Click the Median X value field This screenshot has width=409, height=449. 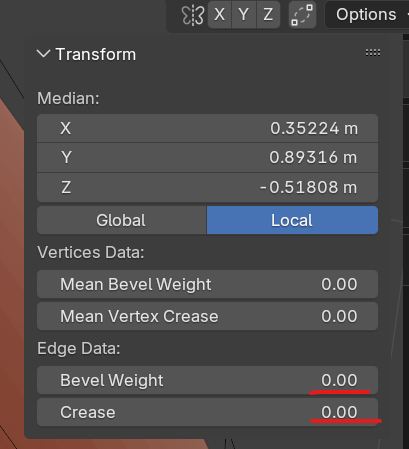click(x=207, y=128)
